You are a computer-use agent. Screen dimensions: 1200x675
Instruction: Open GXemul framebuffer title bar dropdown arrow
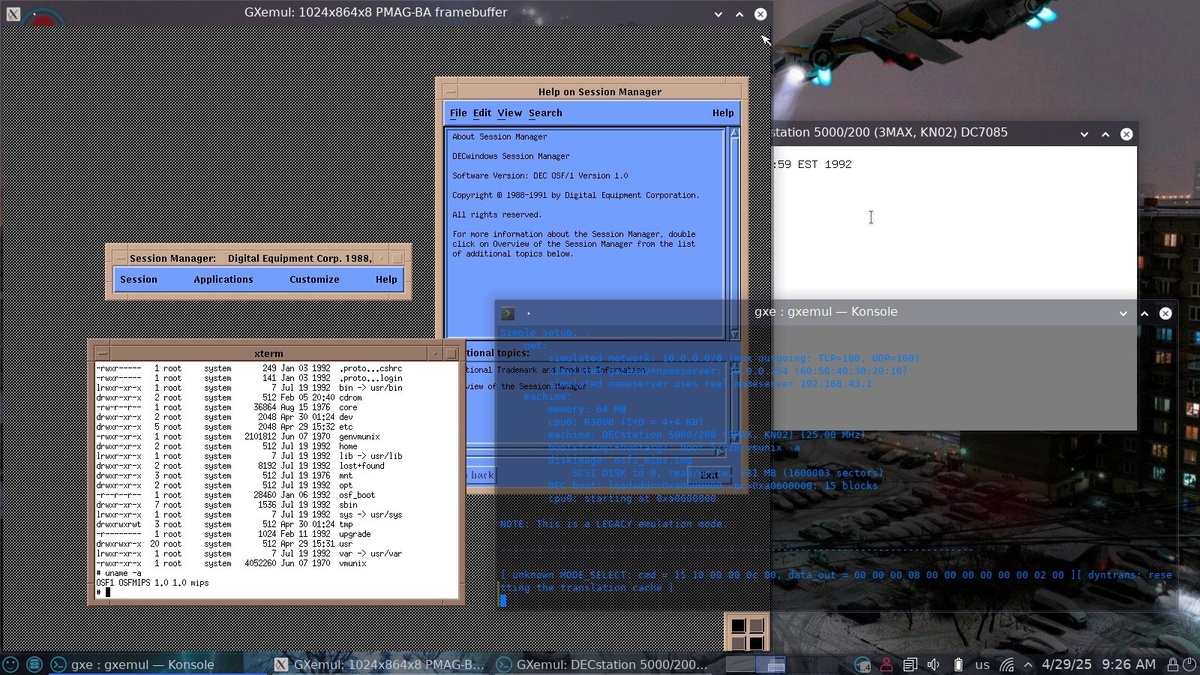718,14
